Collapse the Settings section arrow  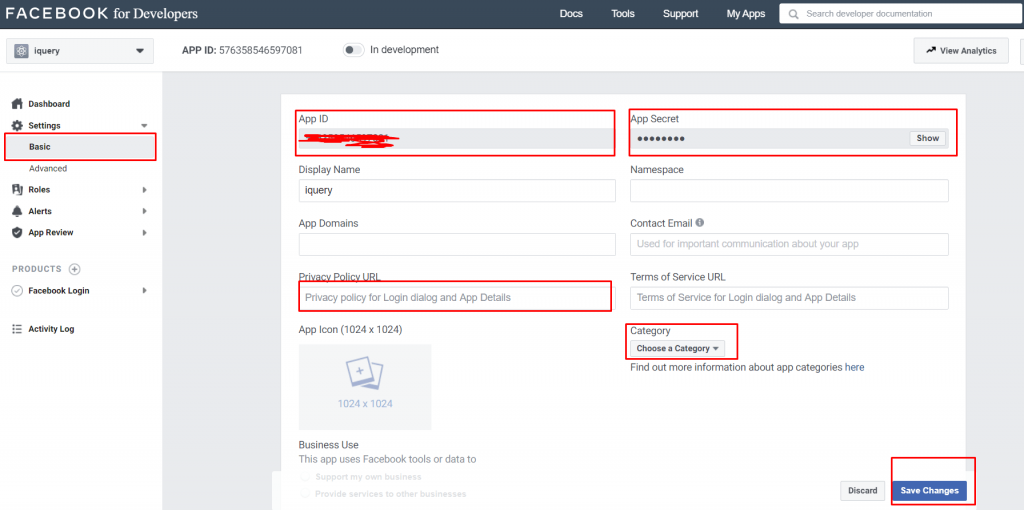click(x=144, y=125)
